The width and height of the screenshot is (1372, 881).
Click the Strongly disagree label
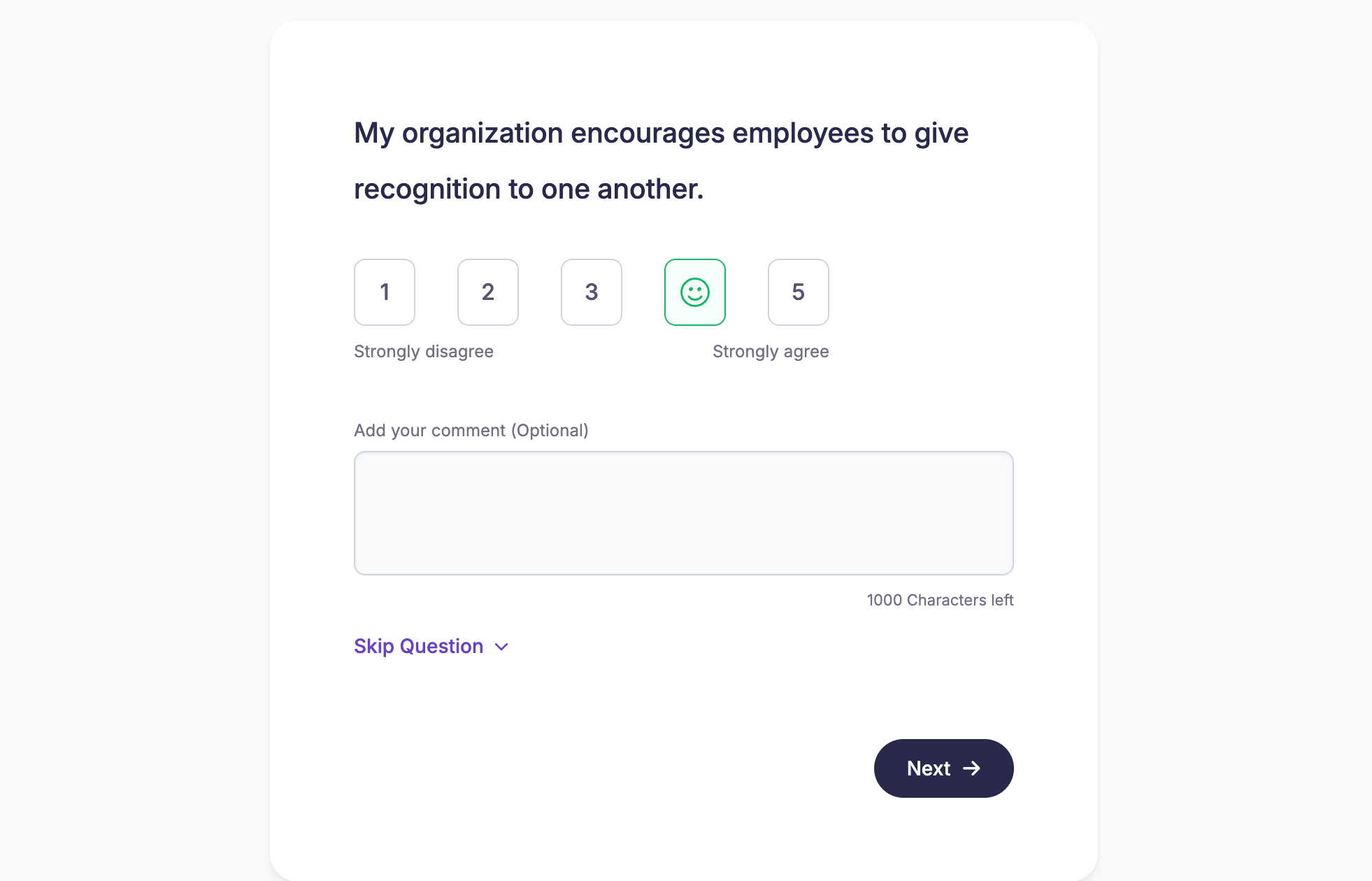[423, 352]
